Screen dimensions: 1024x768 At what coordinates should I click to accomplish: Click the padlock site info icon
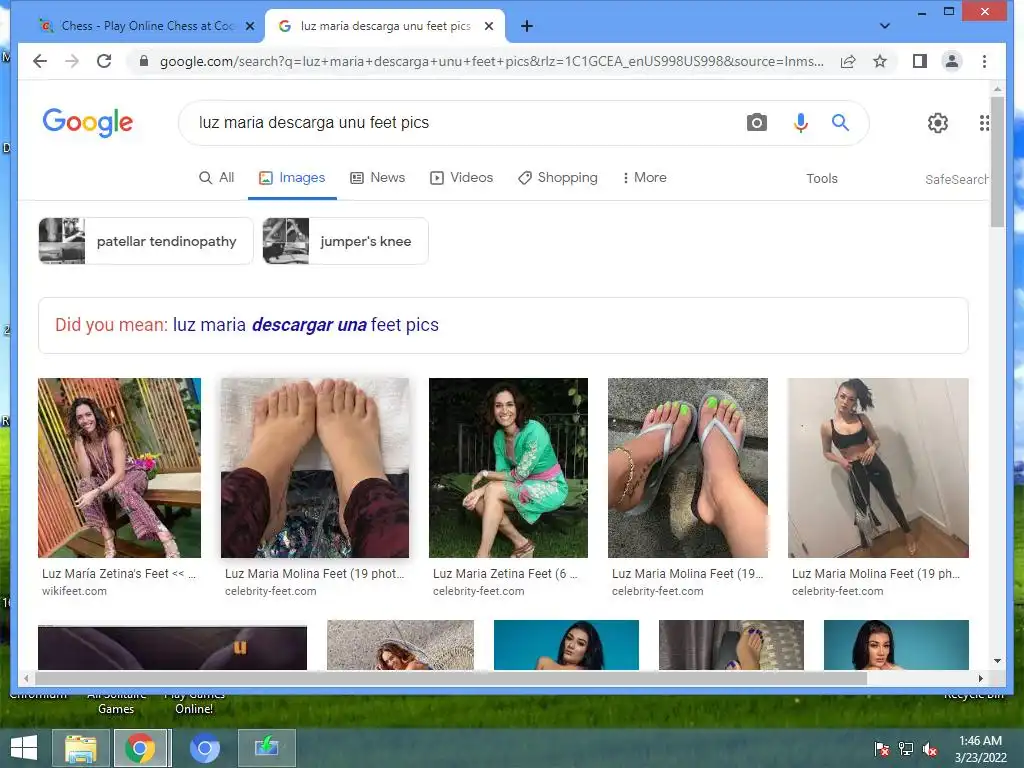click(144, 61)
